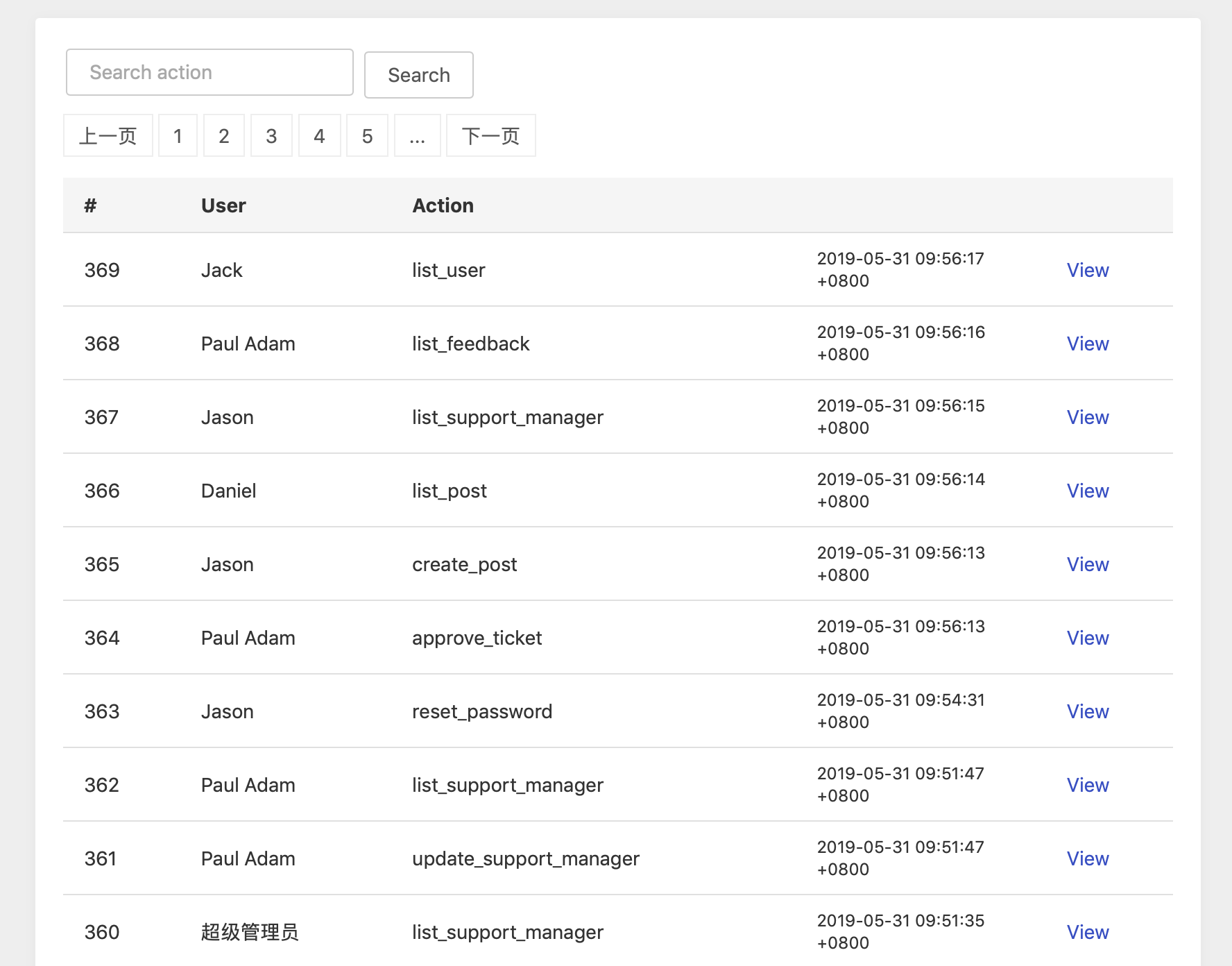Select page 5 in pagination
The height and width of the screenshot is (966, 1232).
pyautogui.click(x=368, y=135)
